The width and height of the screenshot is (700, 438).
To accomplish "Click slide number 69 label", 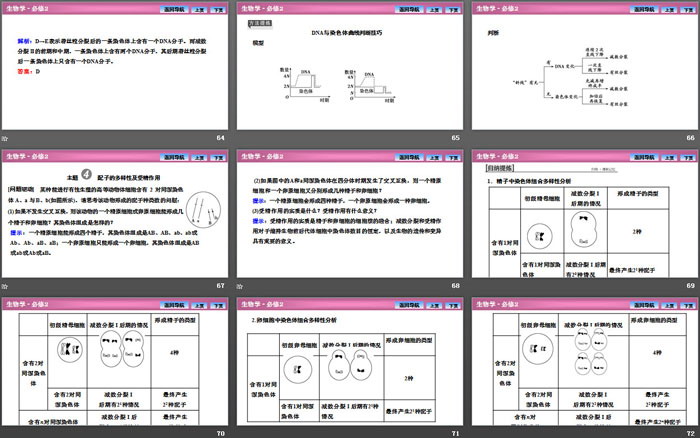I will (691, 285).
